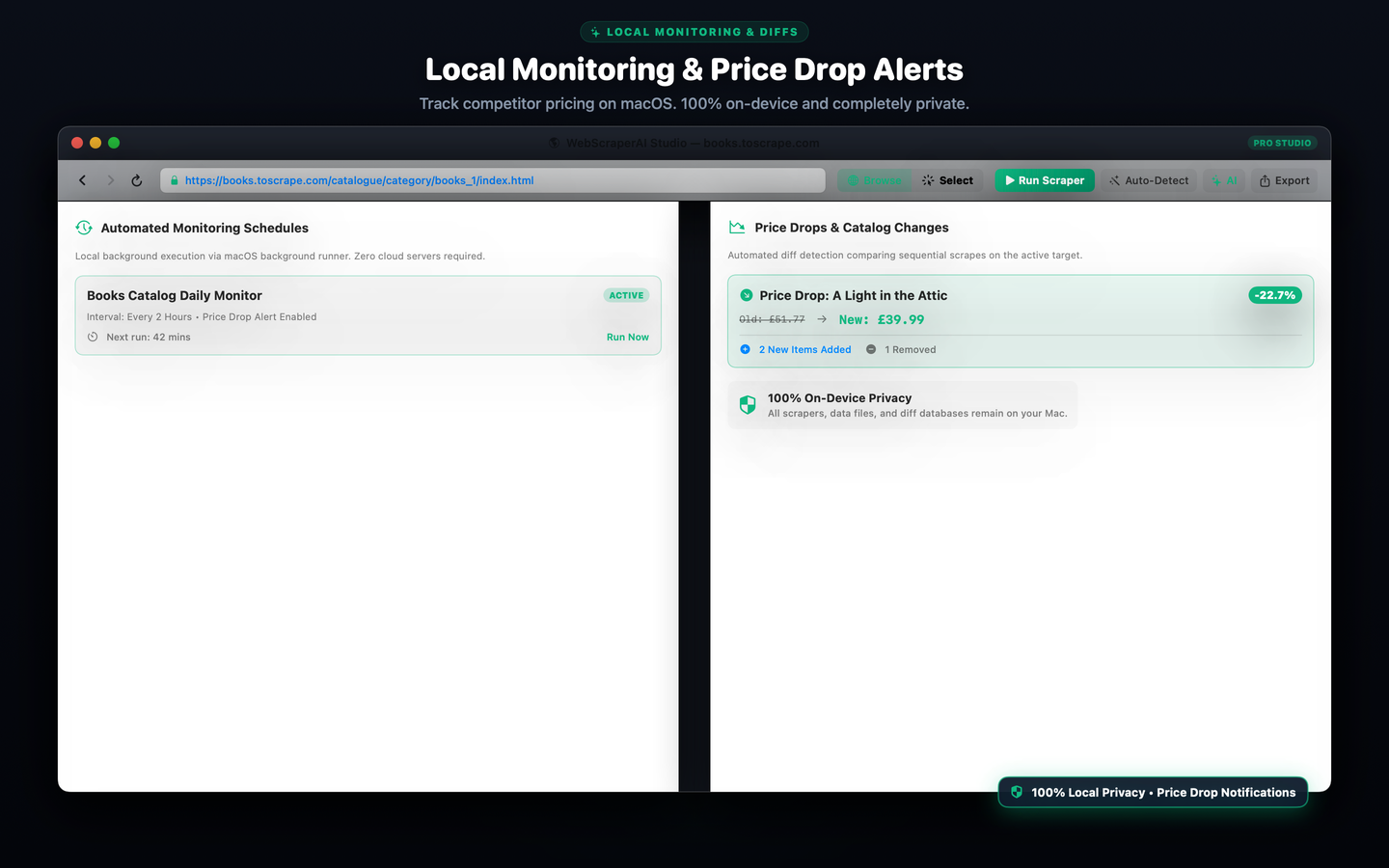Click the shield icon in bottom notification pill
The width and height of the screenshot is (1389, 868).
tap(1017, 792)
